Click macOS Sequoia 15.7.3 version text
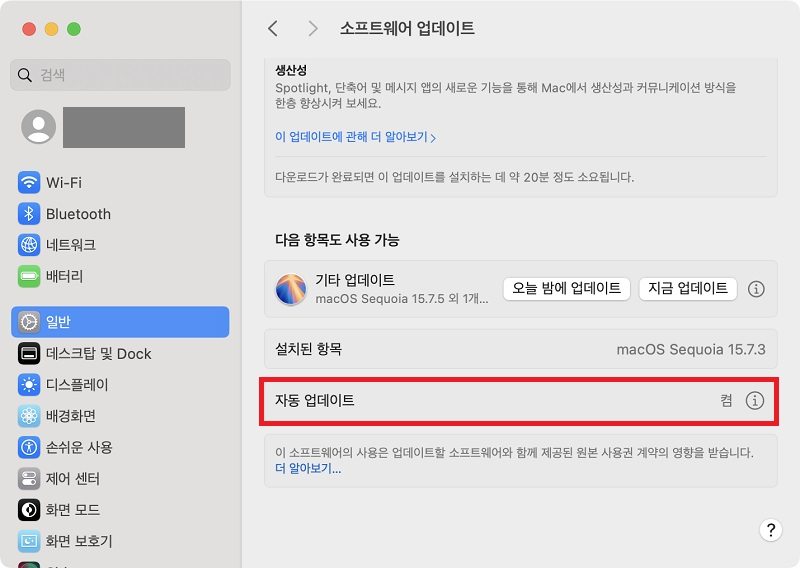The image size is (800, 568). tap(691, 350)
